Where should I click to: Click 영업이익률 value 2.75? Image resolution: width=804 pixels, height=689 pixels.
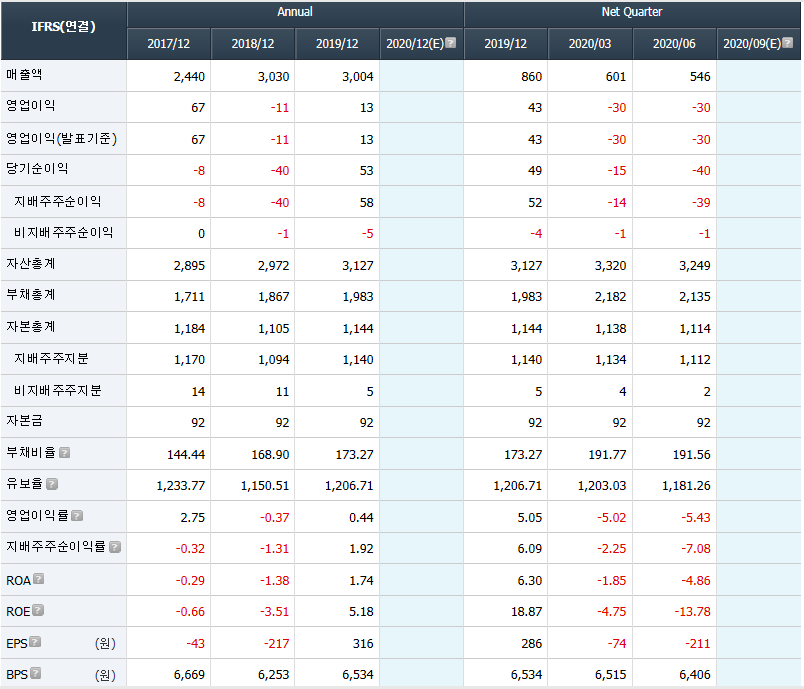point(193,518)
